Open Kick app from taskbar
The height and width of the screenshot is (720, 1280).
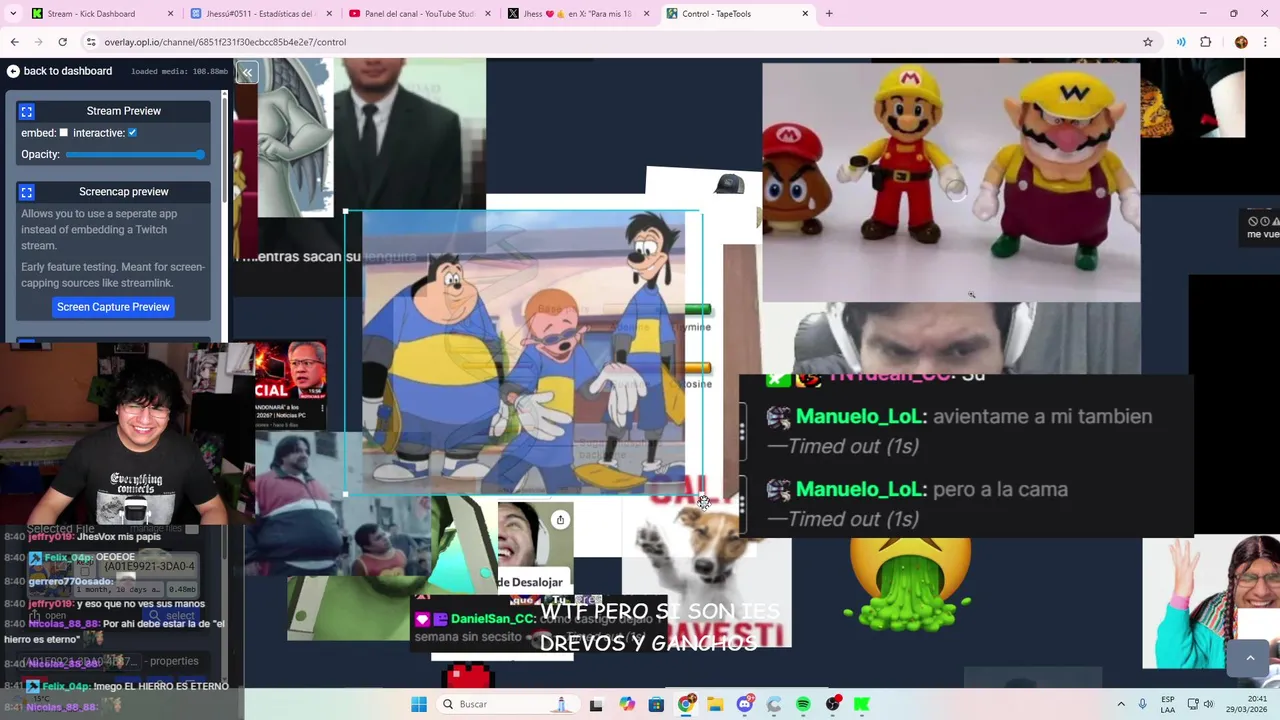tap(861, 704)
